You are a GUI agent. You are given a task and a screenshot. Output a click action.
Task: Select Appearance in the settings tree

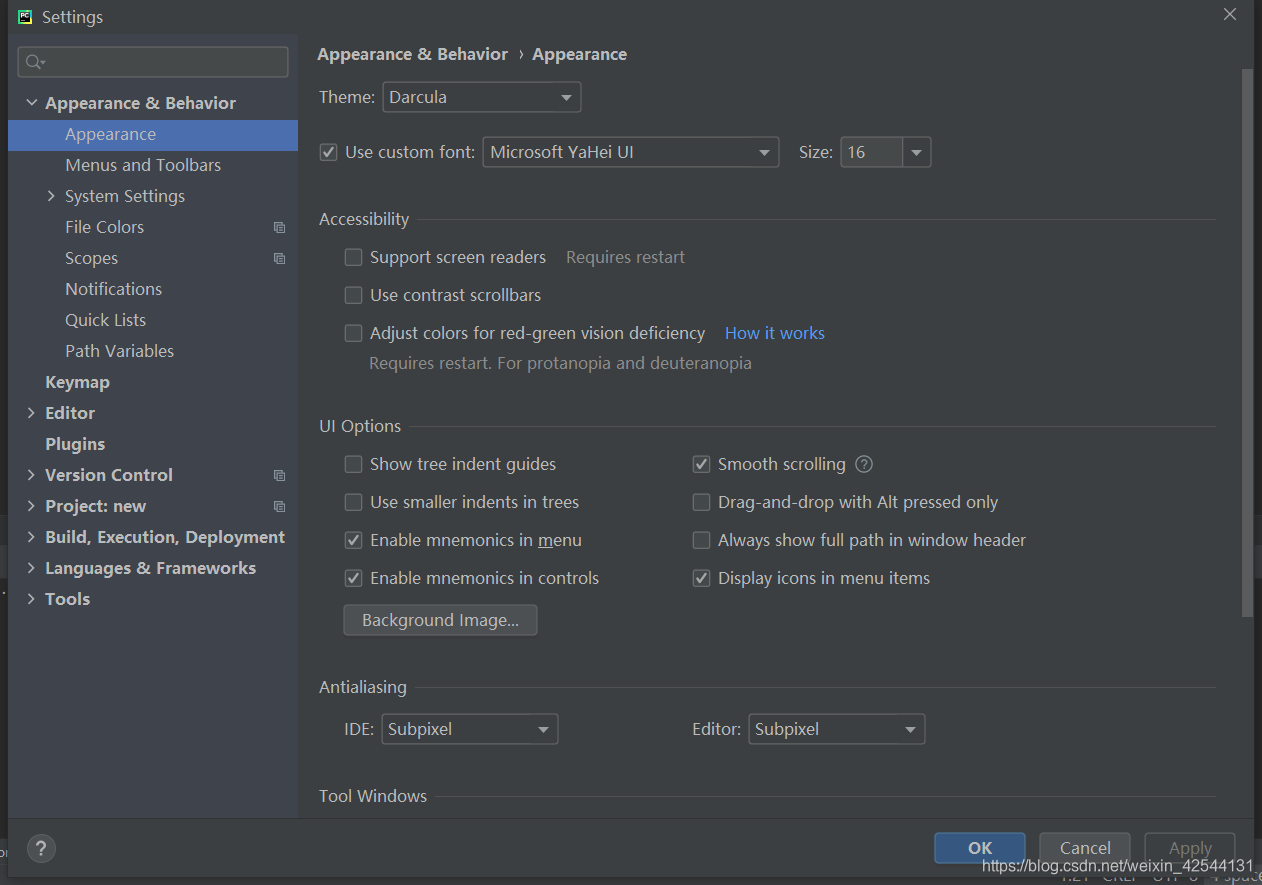pyautogui.click(x=153, y=135)
